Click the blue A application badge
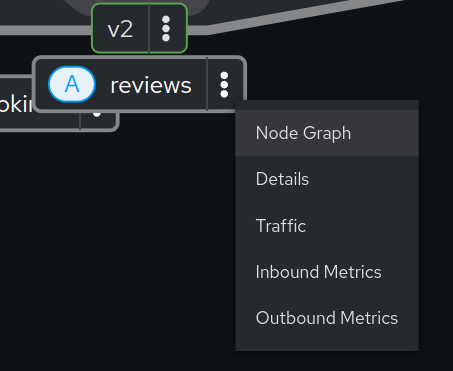 coord(72,84)
